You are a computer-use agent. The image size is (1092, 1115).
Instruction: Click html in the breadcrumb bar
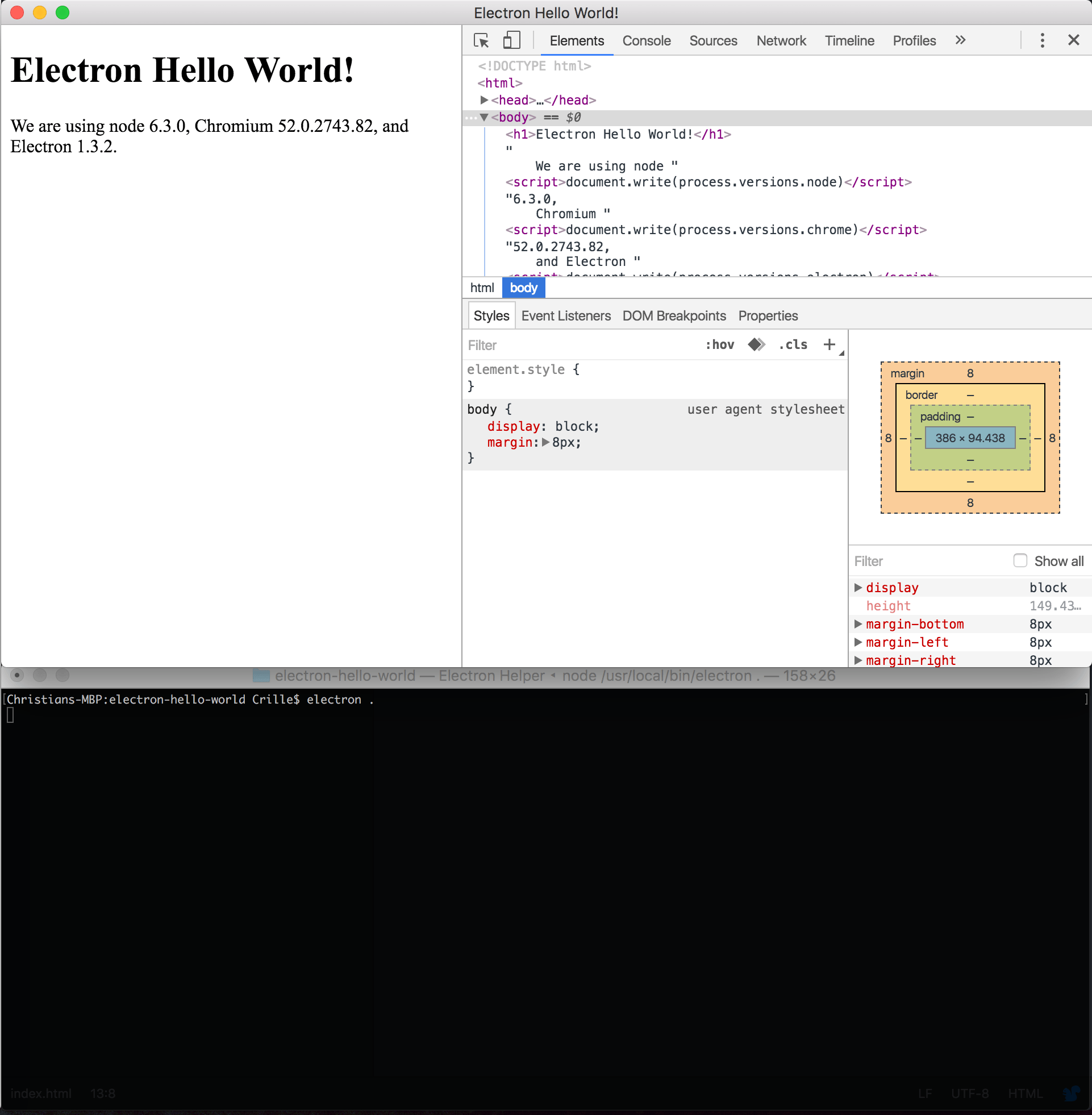[x=482, y=288]
